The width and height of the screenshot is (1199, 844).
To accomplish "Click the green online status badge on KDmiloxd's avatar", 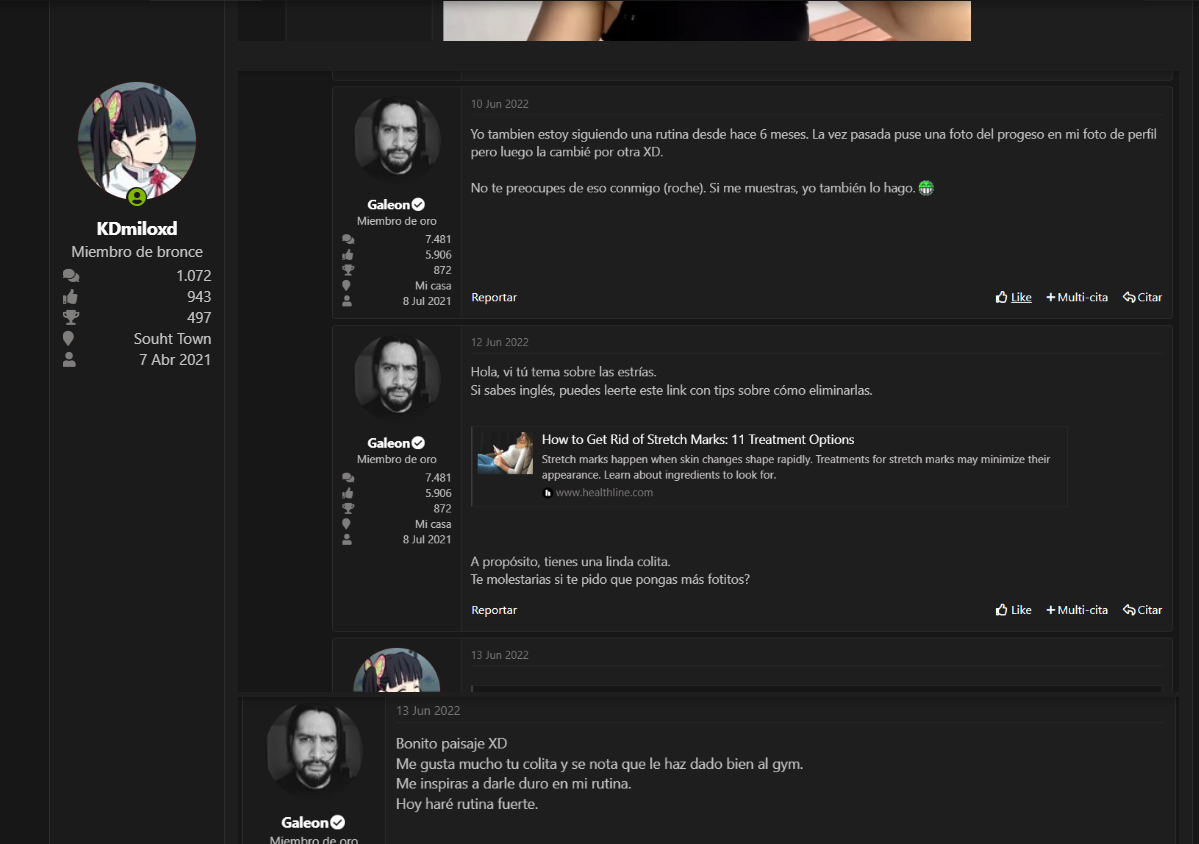I will (137, 197).
